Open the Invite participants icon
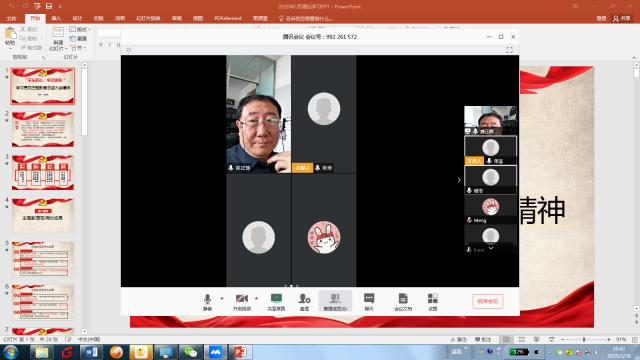The height and width of the screenshot is (360, 640). [x=304, y=302]
